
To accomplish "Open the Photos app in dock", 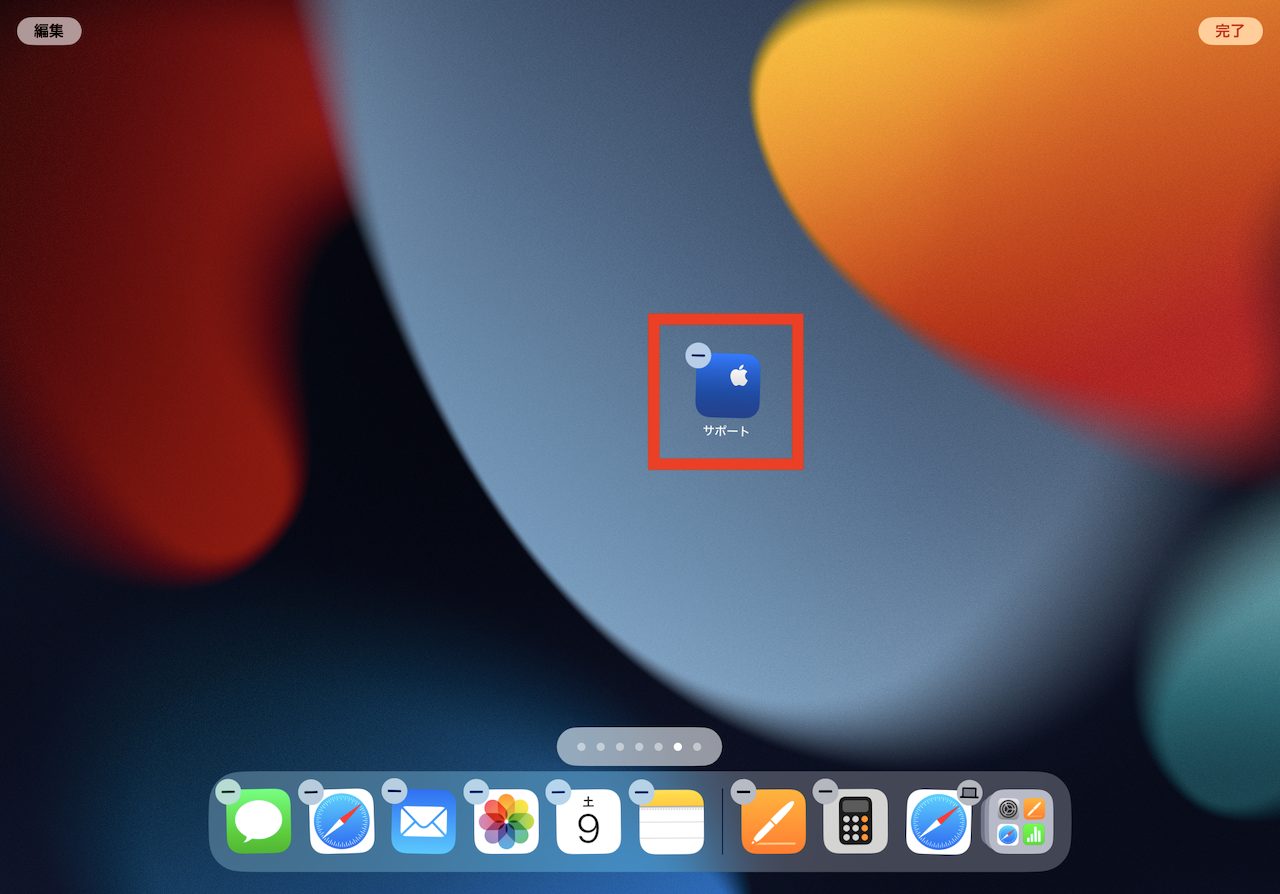I will click(x=507, y=821).
